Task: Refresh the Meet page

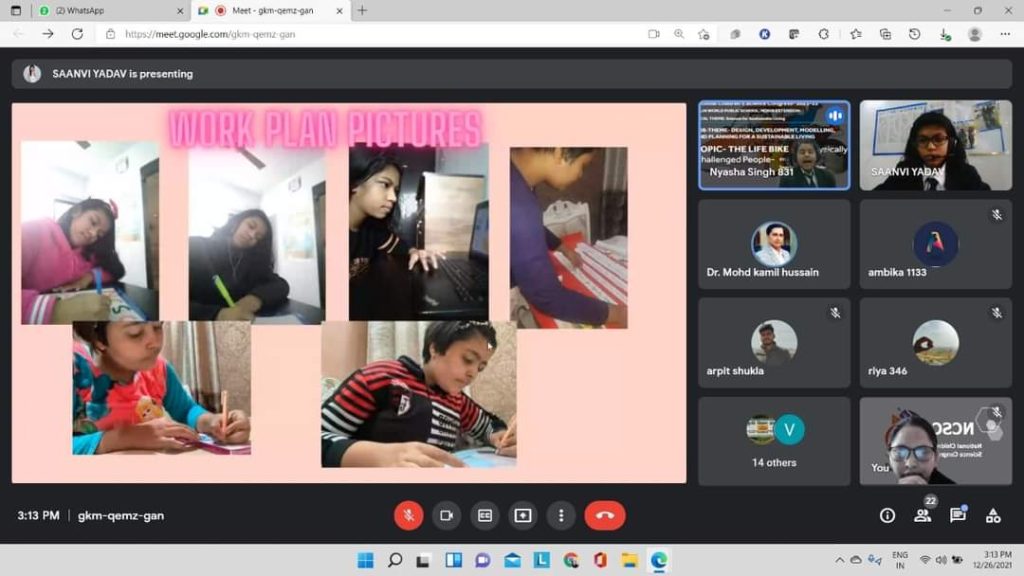Action: point(77,33)
